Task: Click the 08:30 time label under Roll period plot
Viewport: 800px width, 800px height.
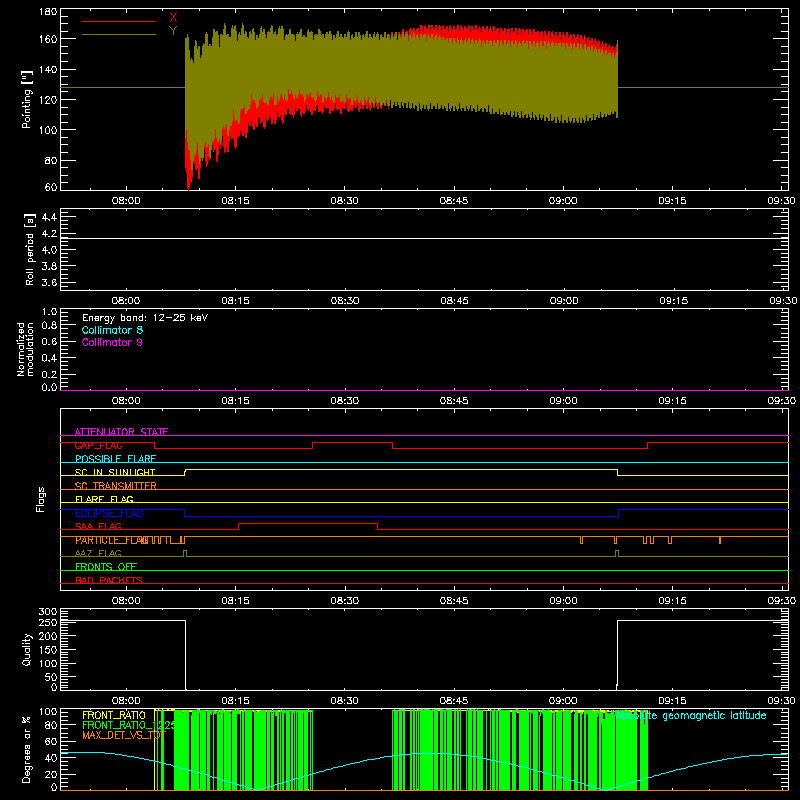Action: (344, 301)
